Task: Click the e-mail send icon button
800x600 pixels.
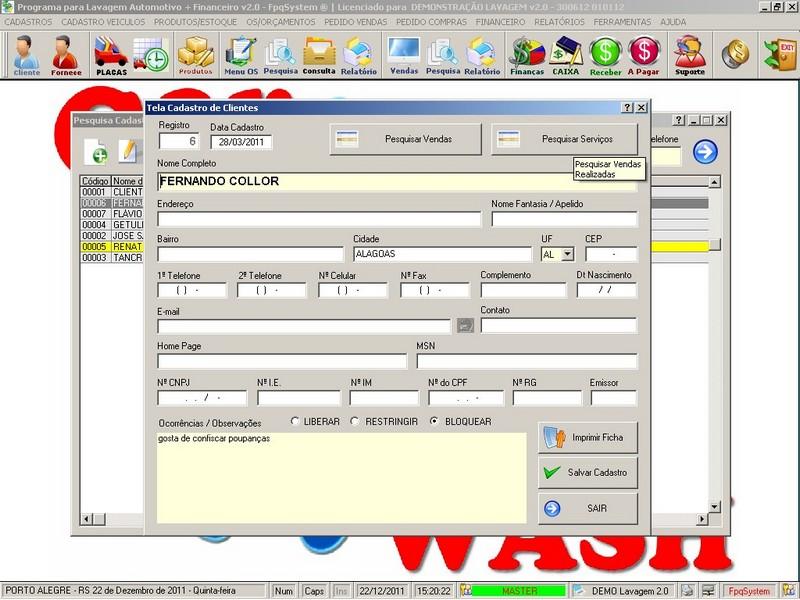Action: [465, 325]
